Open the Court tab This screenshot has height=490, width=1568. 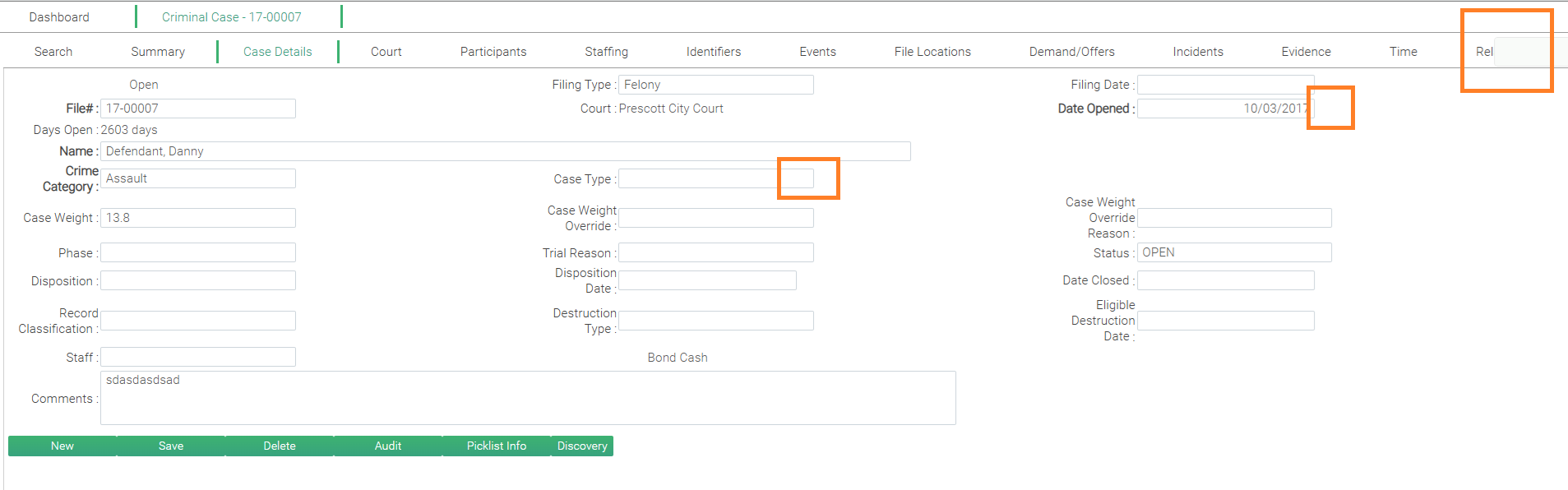386,52
